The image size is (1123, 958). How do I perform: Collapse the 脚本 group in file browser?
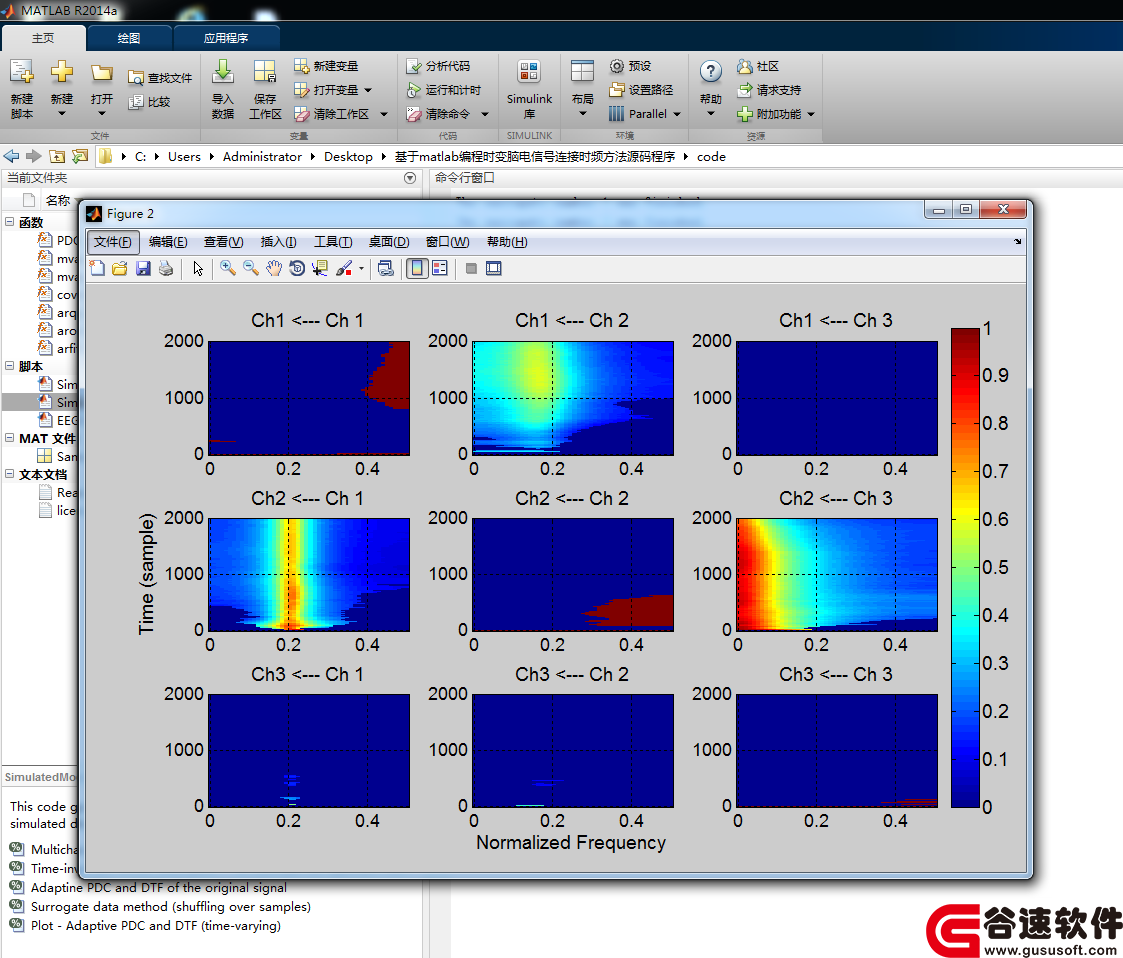point(9,366)
